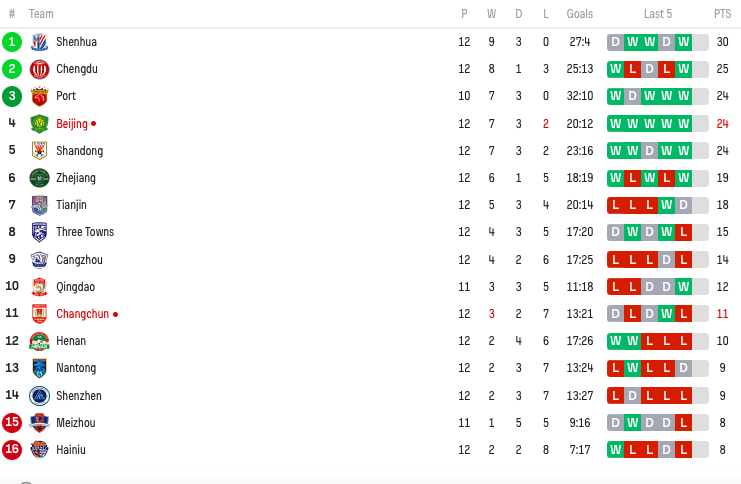
Task: Click the highlighted Changchun team name
Action: 83,314
